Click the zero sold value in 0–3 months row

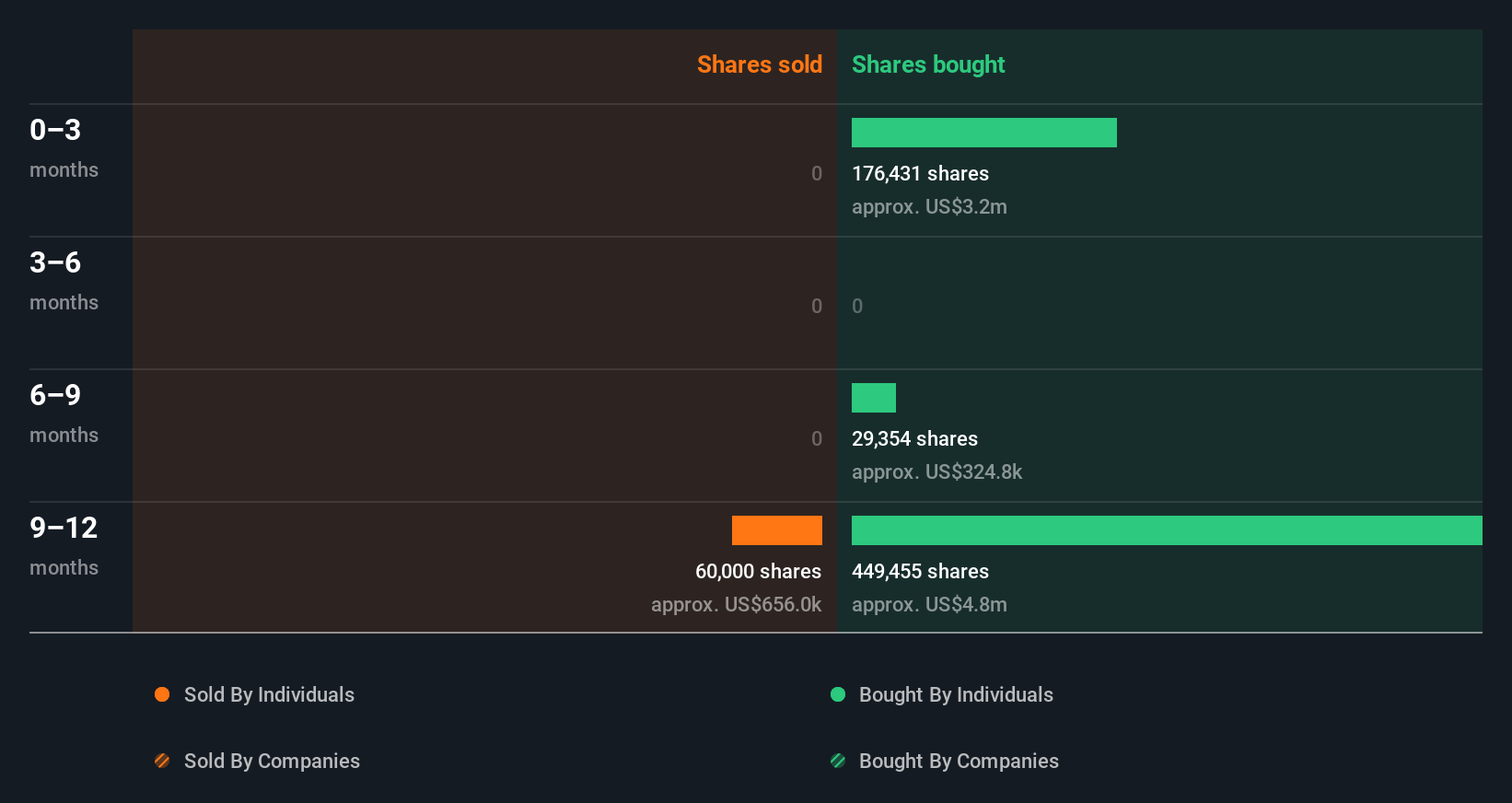(817, 174)
